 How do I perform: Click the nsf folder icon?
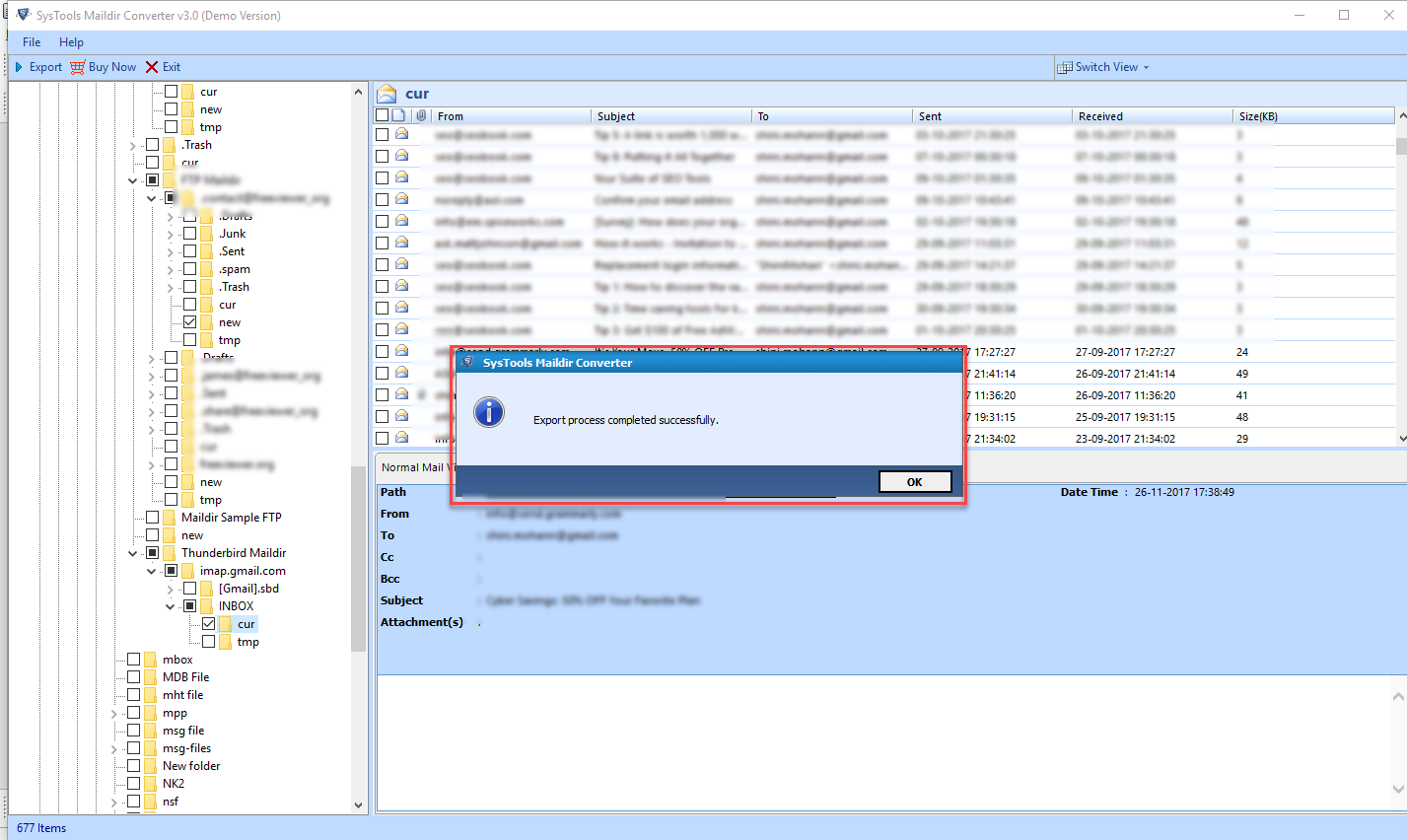click(x=150, y=802)
